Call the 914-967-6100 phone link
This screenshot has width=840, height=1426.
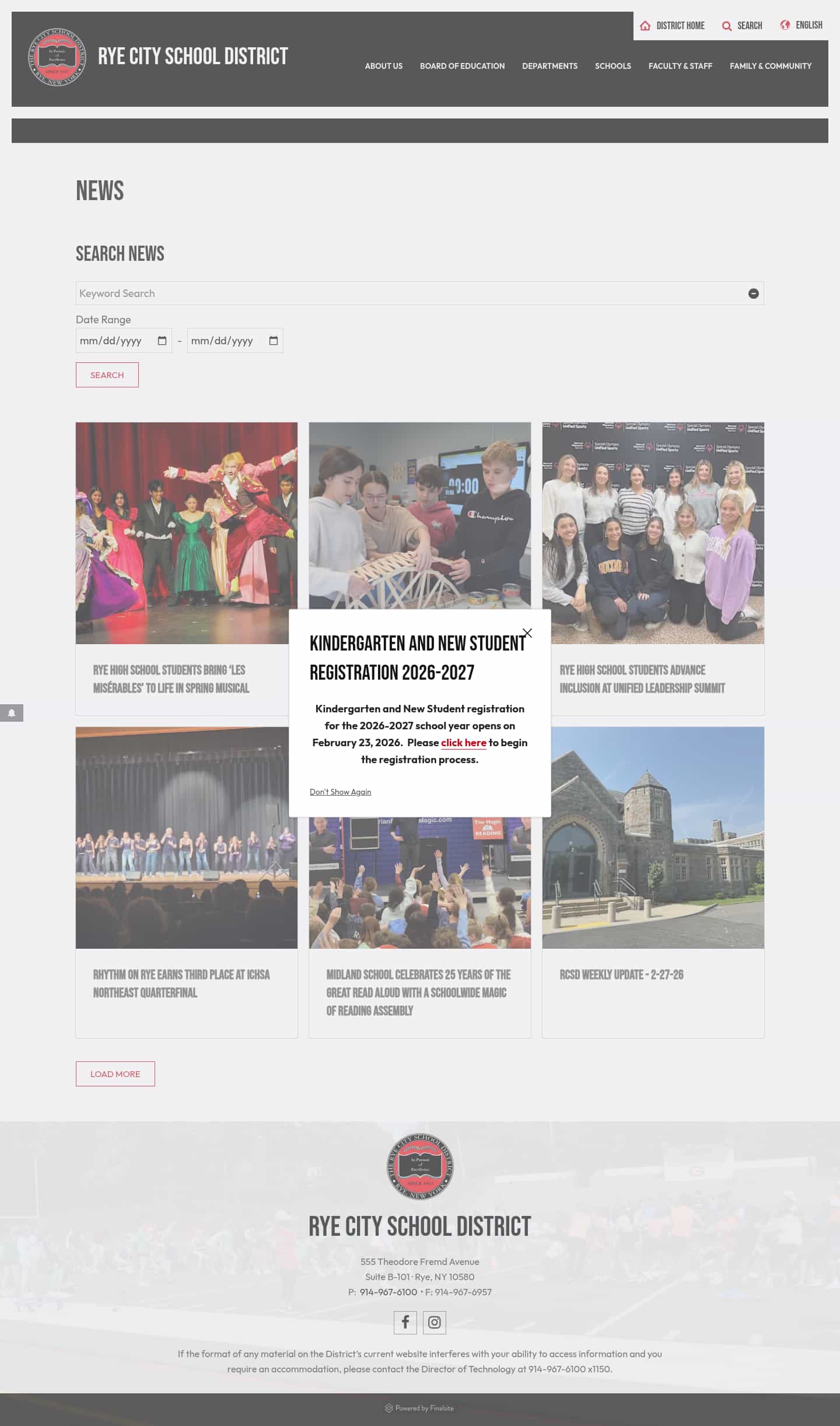(388, 1292)
